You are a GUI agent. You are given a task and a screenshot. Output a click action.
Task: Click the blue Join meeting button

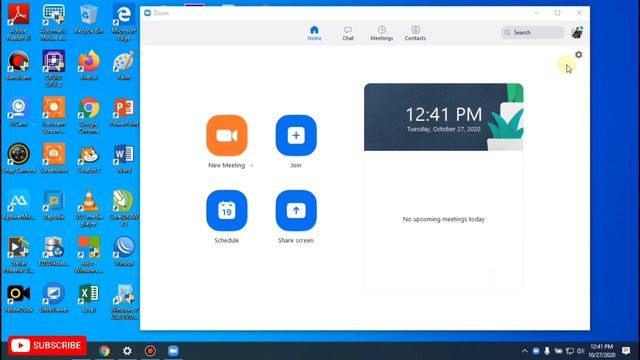tap(296, 136)
